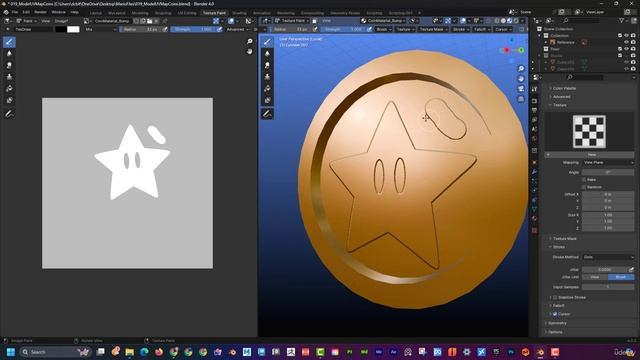Open Mapping dropdown showing View Plane
The height and width of the screenshot is (360, 640).
coord(608,163)
